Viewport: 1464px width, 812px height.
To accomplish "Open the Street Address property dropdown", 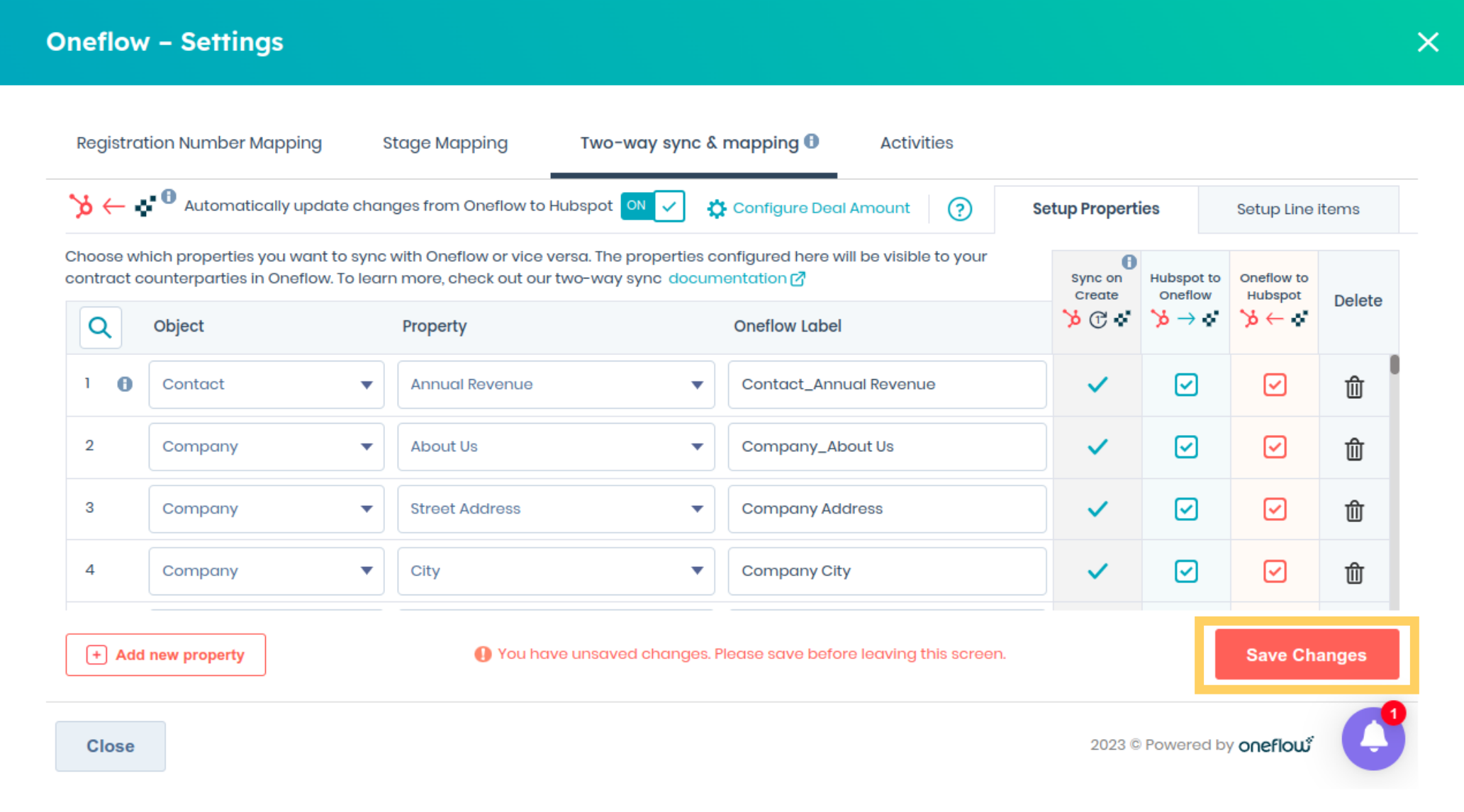I will (x=556, y=509).
